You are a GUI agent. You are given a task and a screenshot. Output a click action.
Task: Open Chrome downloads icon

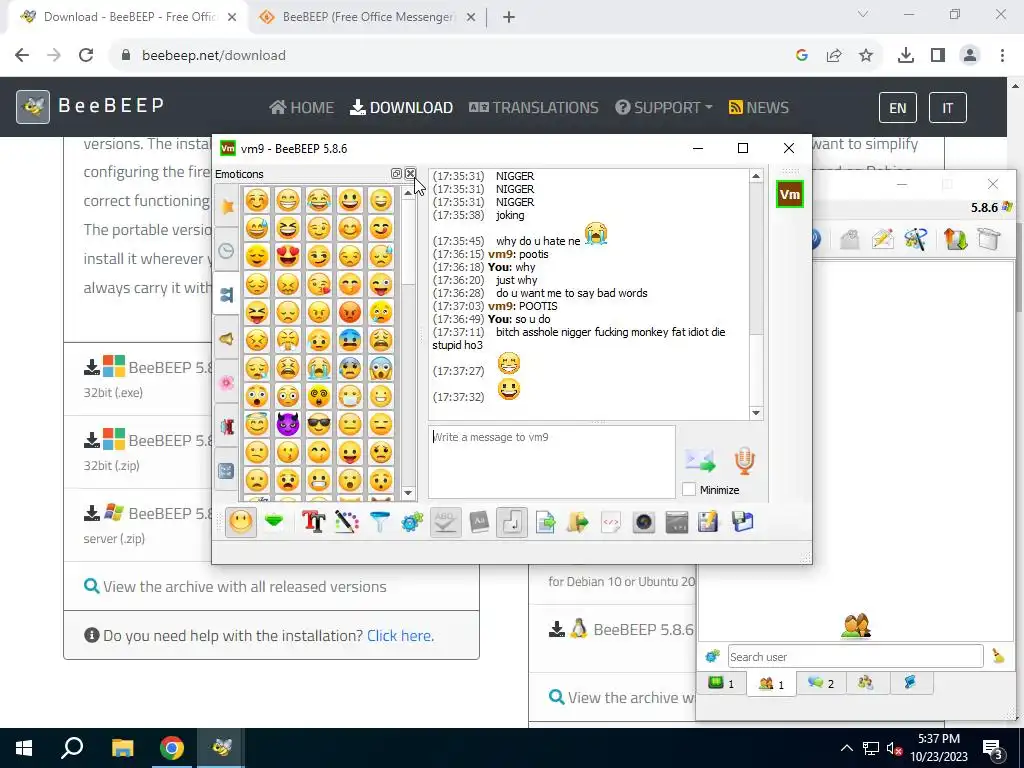pyautogui.click(x=905, y=56)
